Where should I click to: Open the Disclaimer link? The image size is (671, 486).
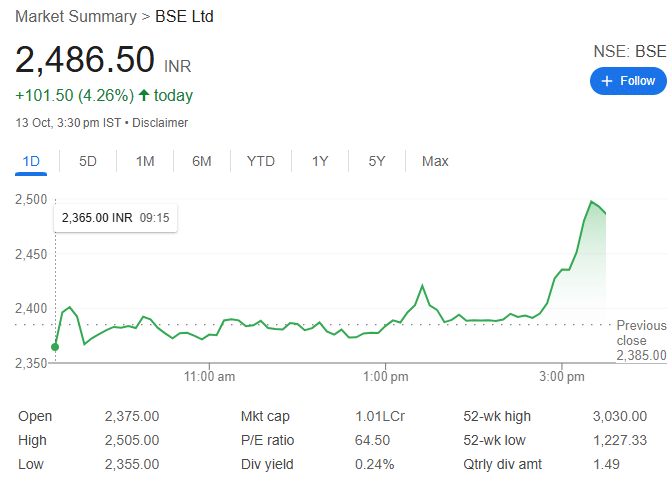160,123
